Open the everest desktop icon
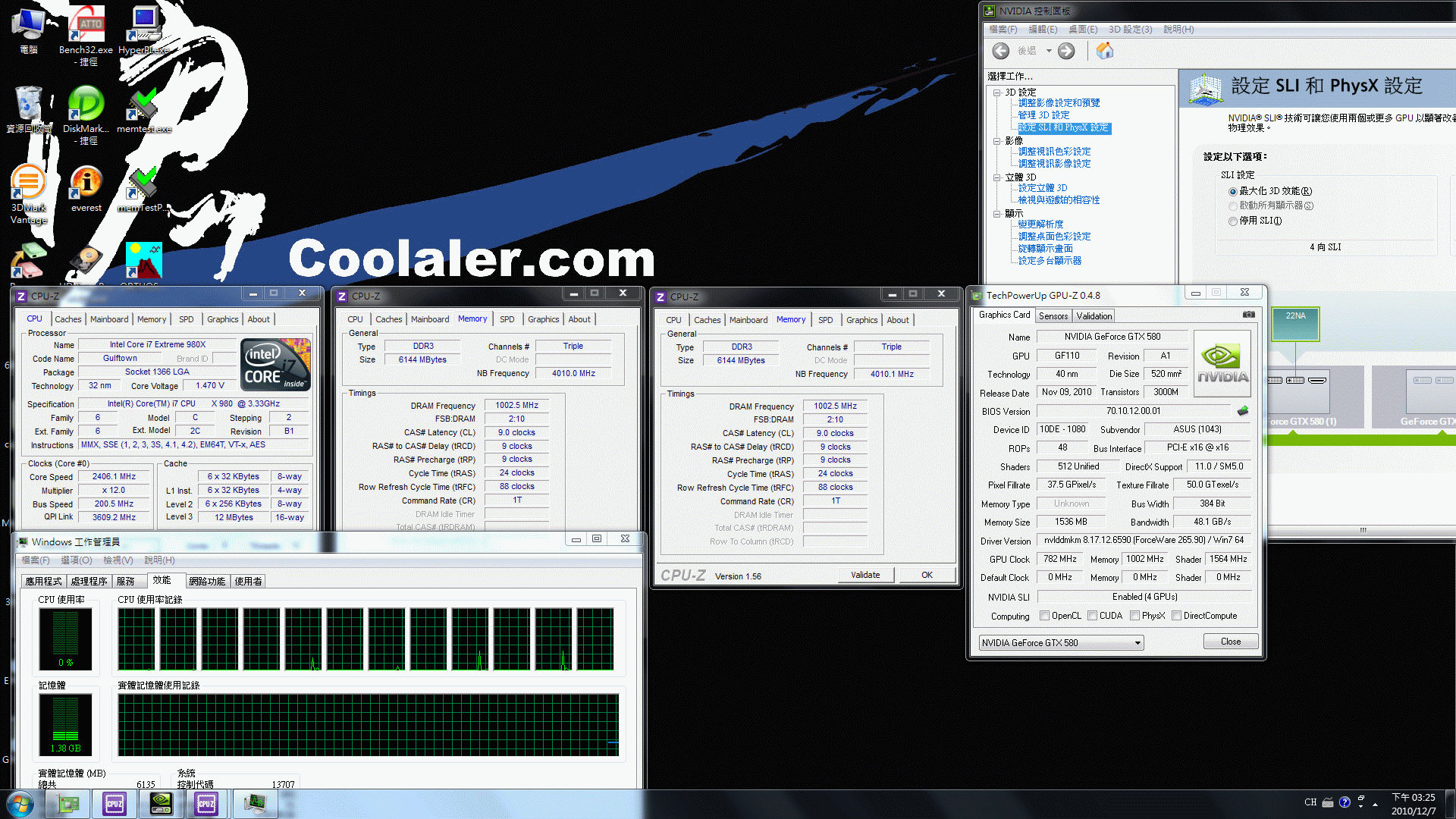This screenshot has width=1456, height=819. (86, 190)
